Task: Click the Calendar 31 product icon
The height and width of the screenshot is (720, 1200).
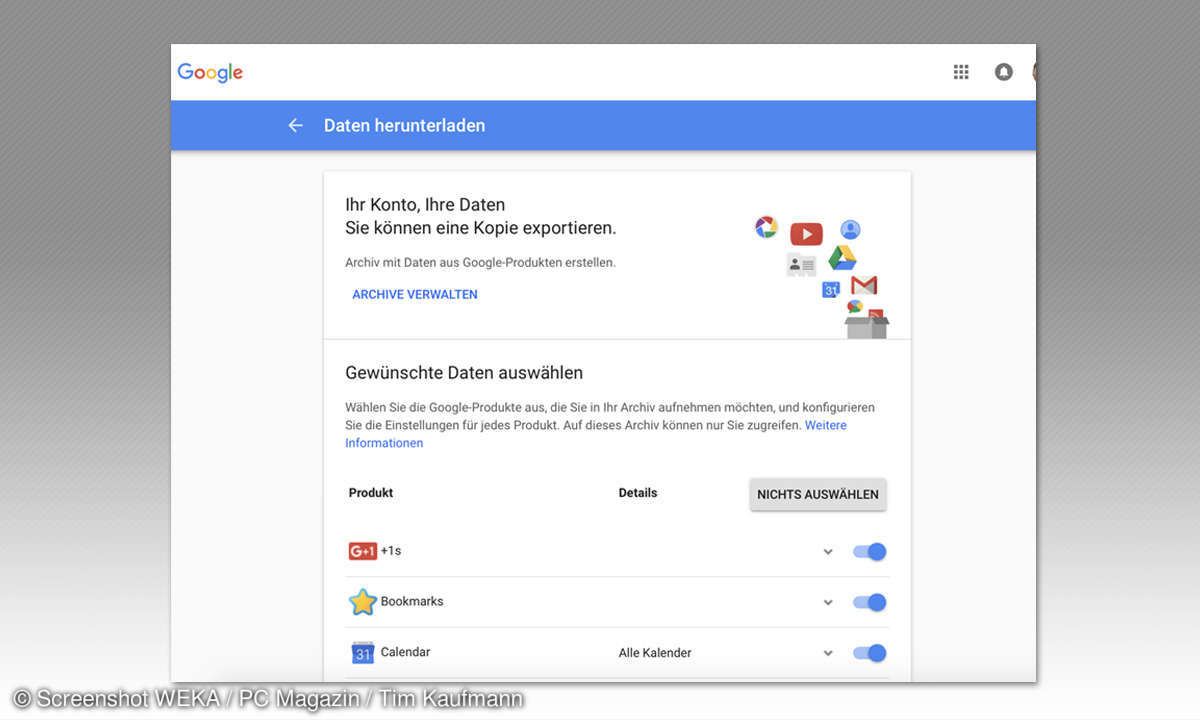Action: pyautogui.click(x=362, y=653)
